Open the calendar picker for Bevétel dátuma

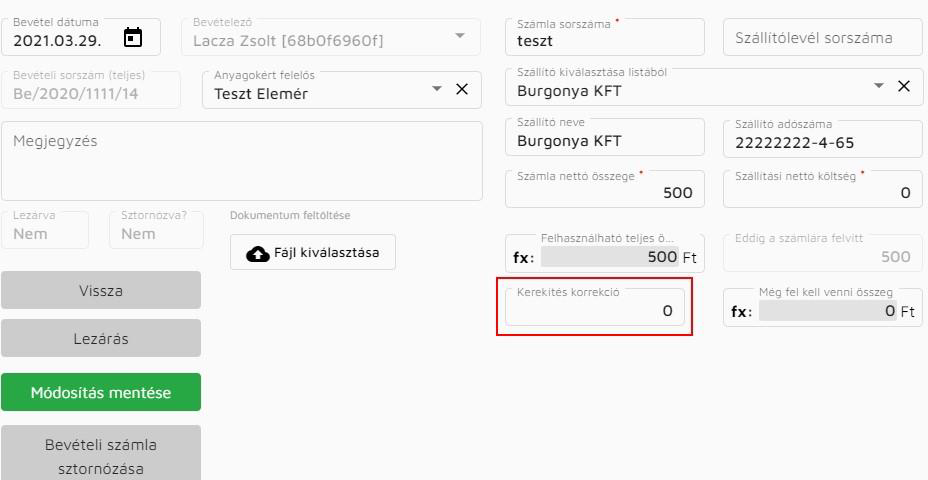point(133,37)
